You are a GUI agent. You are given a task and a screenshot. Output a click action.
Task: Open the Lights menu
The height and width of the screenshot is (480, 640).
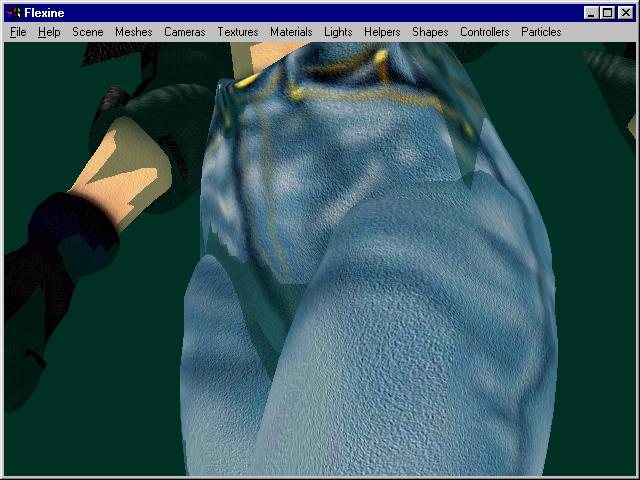[x=338, y=32]
